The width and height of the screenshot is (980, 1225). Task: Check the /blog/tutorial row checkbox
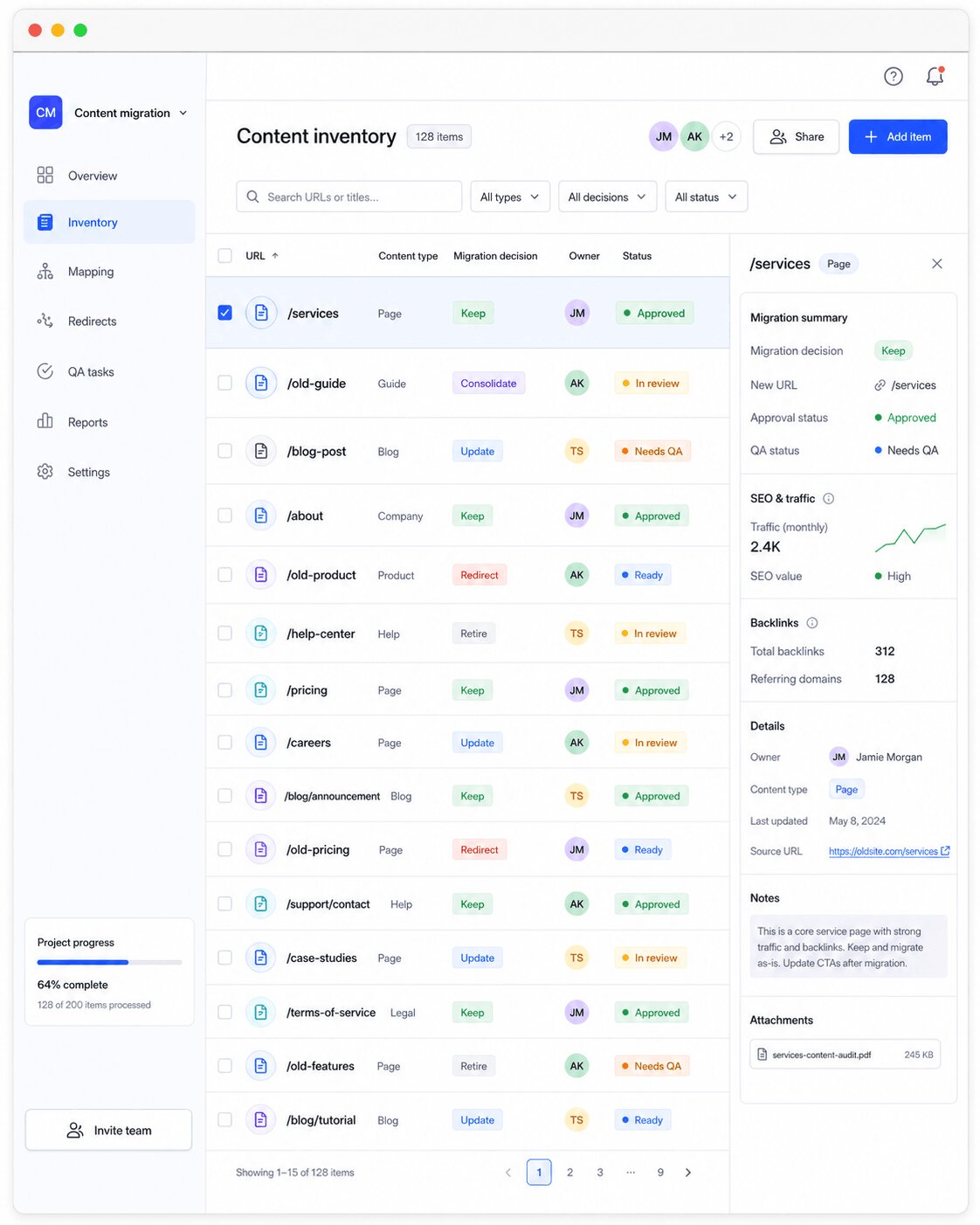click(x=224, y=1119)
